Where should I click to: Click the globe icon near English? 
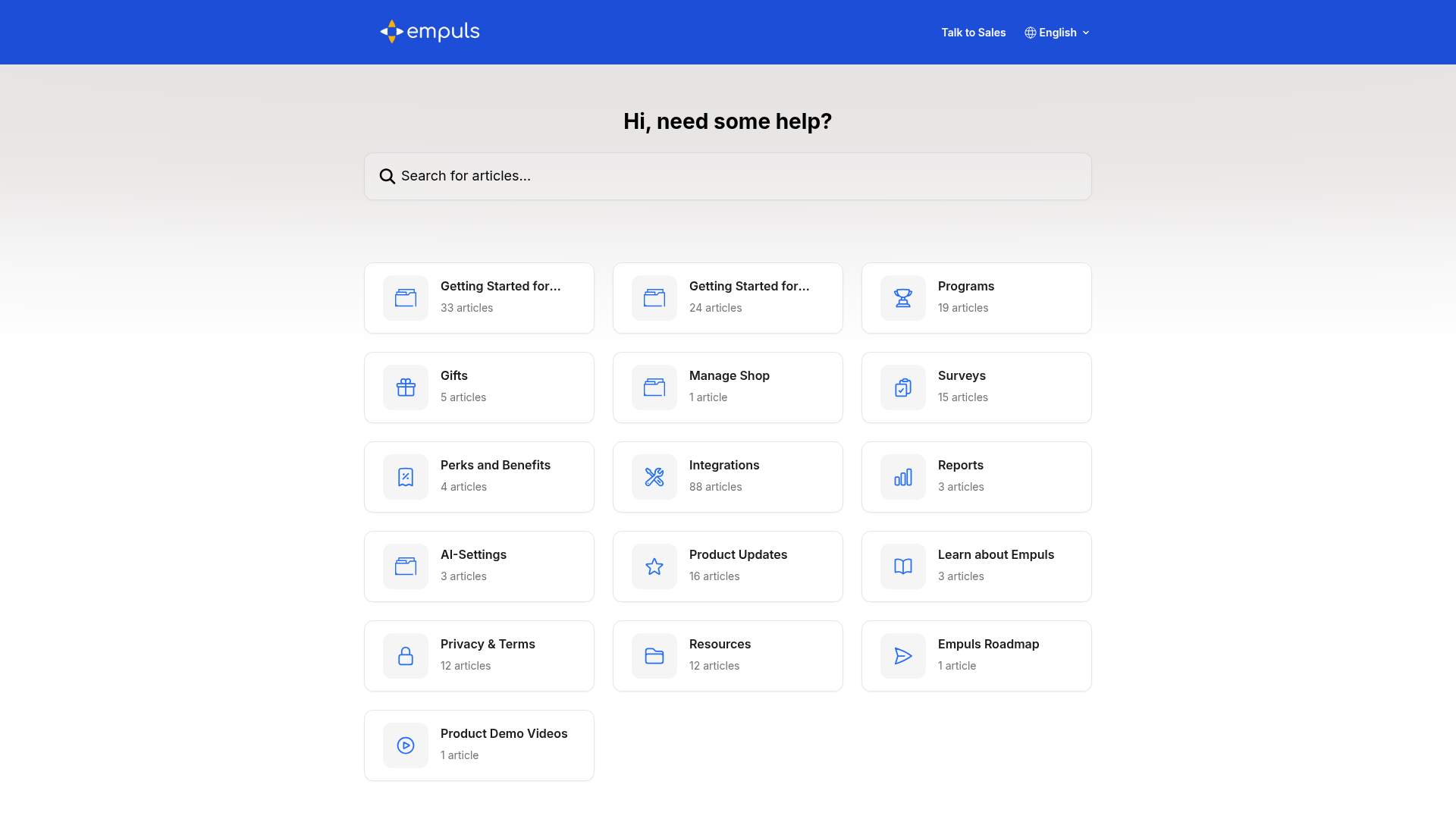(x=1030, y=32)
